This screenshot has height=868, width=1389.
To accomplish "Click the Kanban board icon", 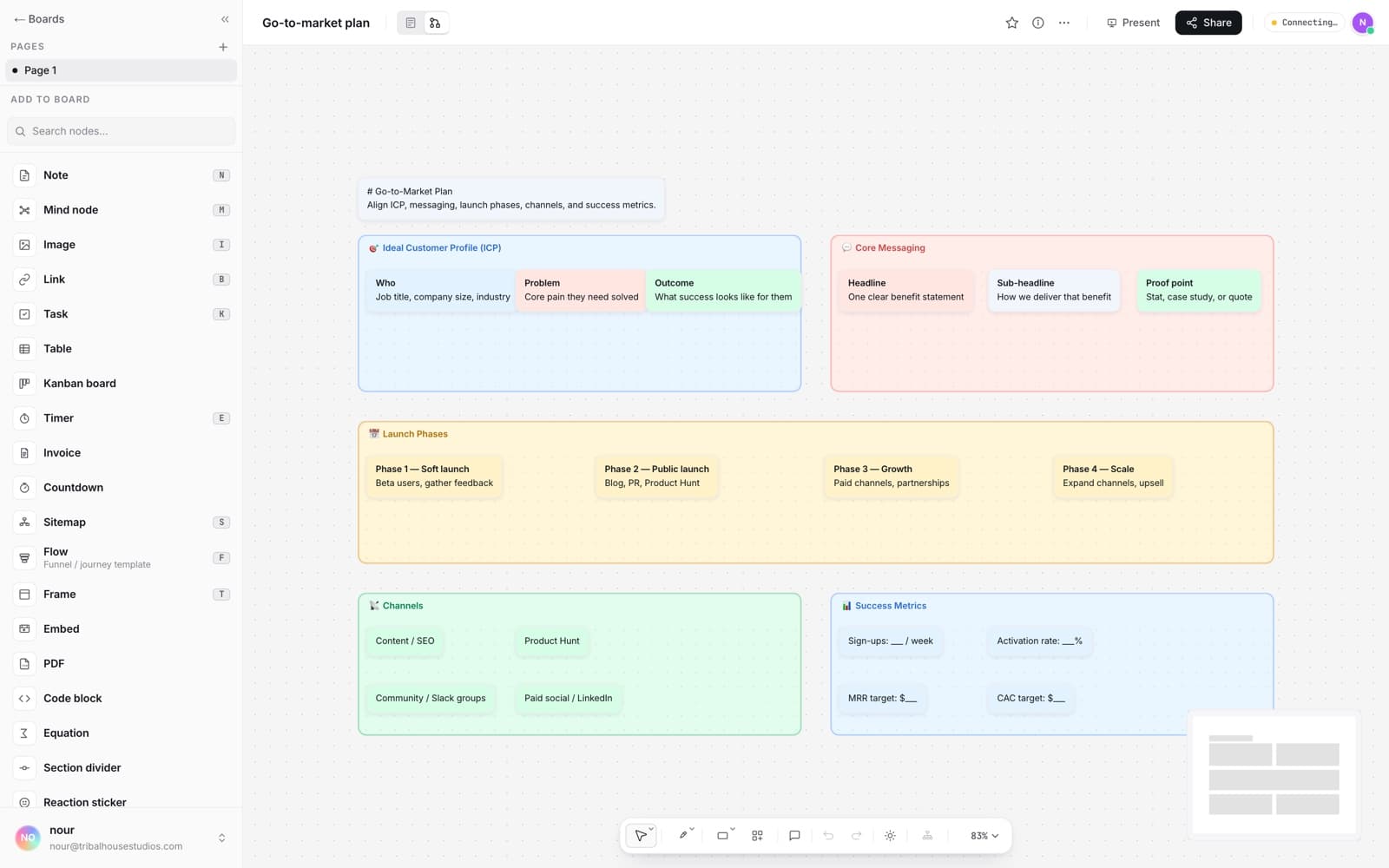I will click(24, 384).
